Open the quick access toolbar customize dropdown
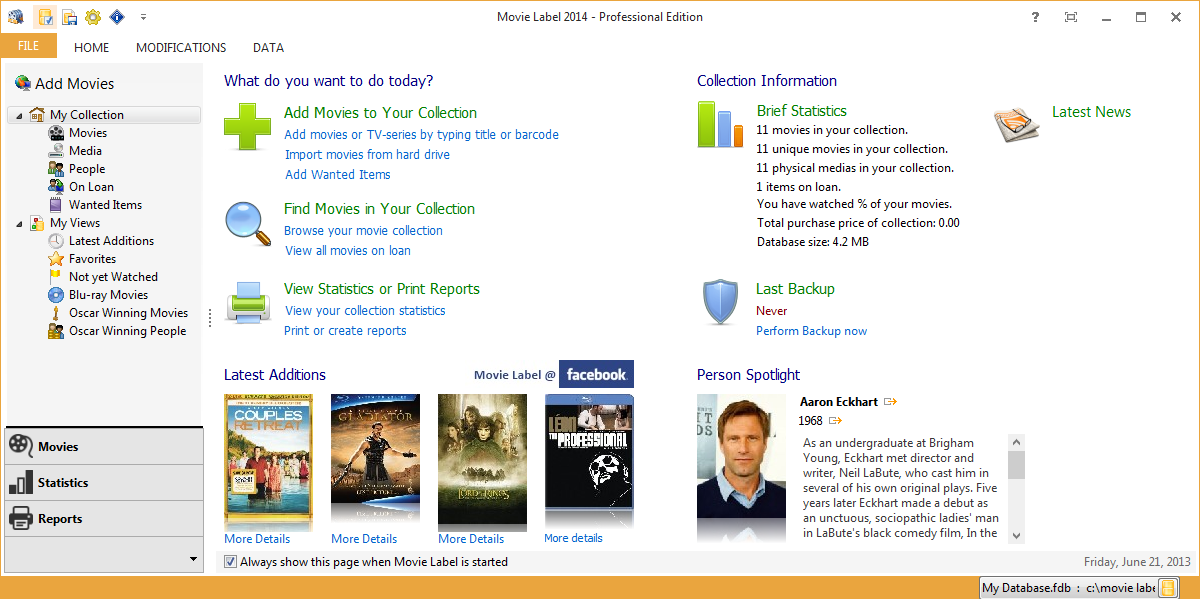The width and height of the screenshot is (1200, 599). (143, 17)
